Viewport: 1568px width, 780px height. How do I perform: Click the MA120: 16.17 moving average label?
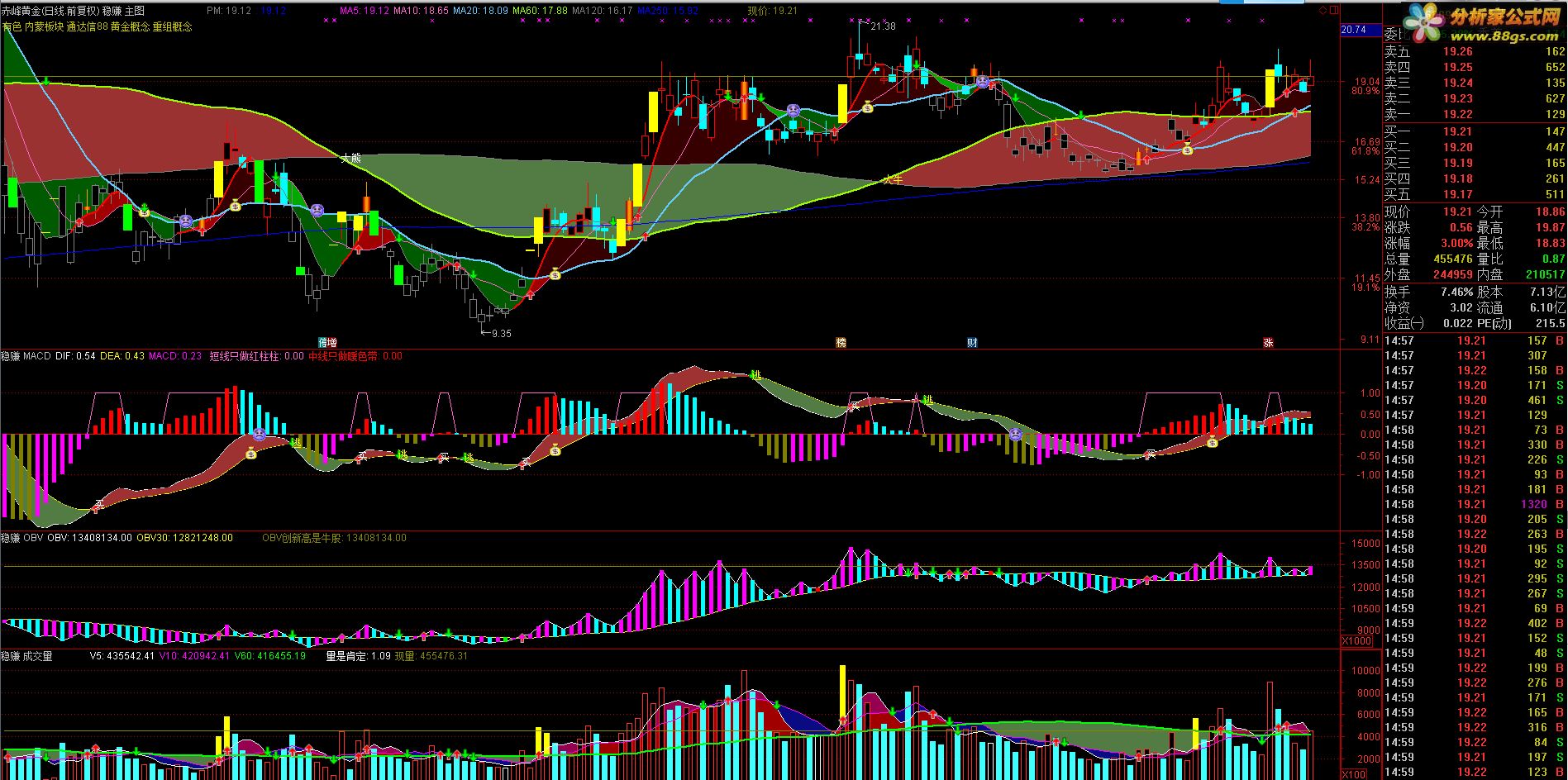(x=602, y=11)
